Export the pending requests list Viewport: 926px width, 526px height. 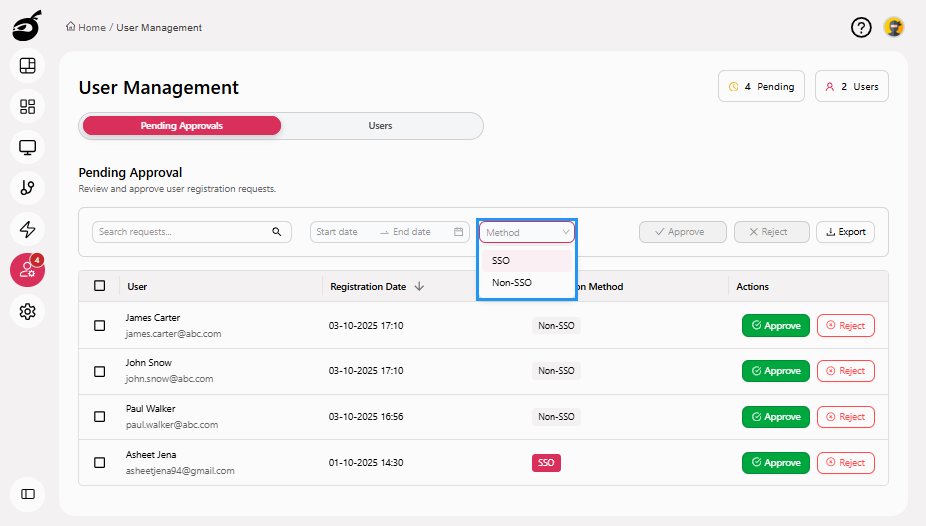point(845,232)
